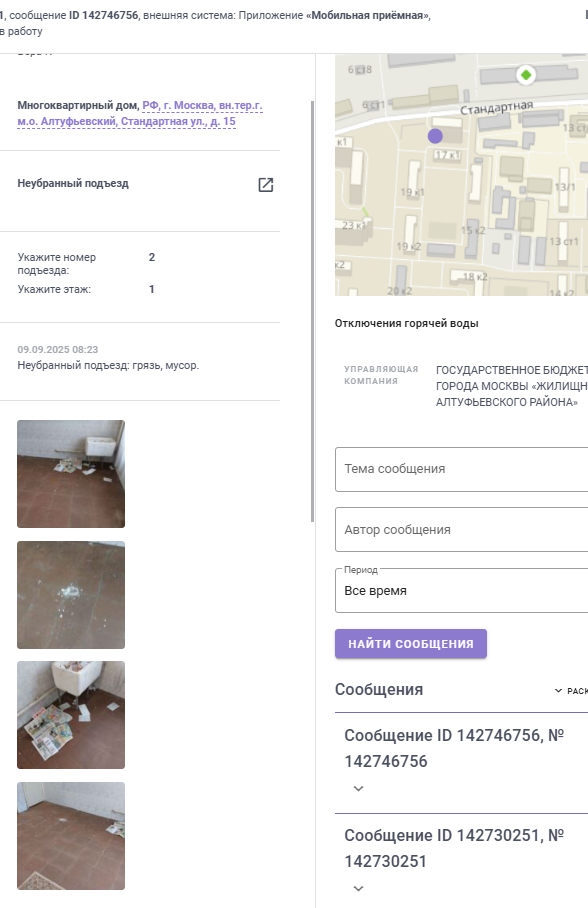
Task: Expand message ID 142730251 chevron
Action: click(359, 888)
